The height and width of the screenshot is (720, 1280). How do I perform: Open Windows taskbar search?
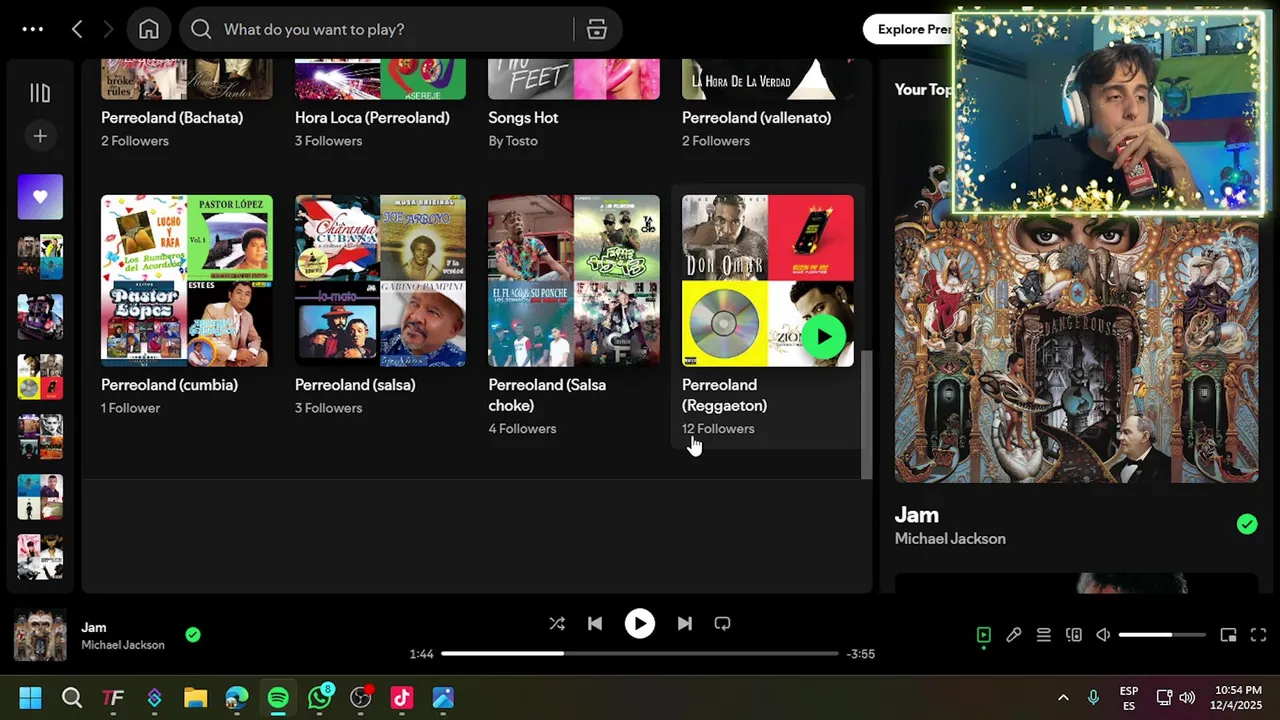(x=72, y=697)
